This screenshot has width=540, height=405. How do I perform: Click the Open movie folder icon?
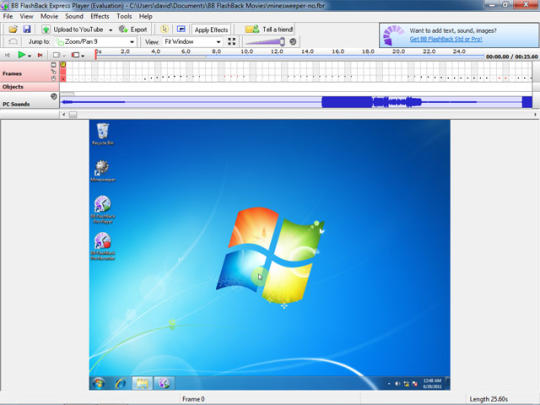13,29
